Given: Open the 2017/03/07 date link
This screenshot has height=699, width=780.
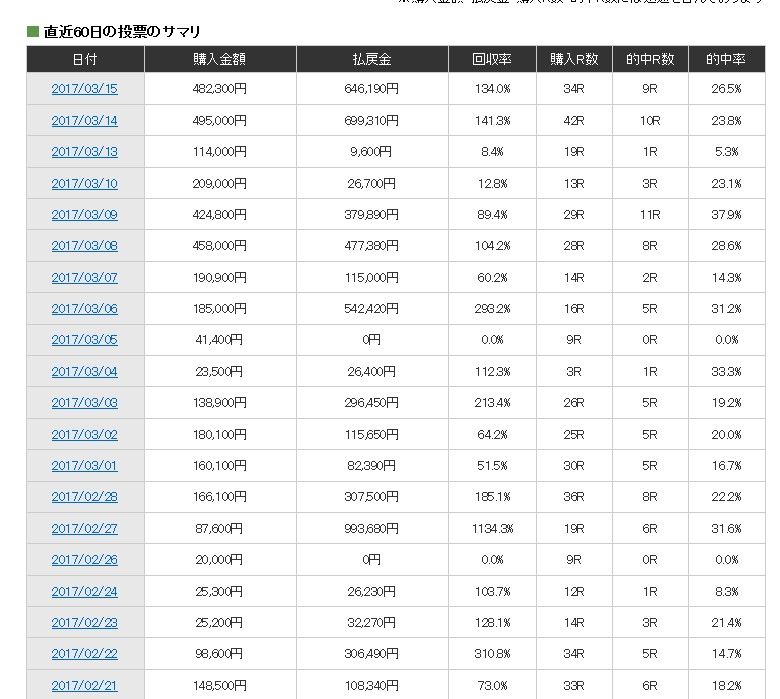Looking at the screenshot, I should pyautogui.click(x=85, y=278).
